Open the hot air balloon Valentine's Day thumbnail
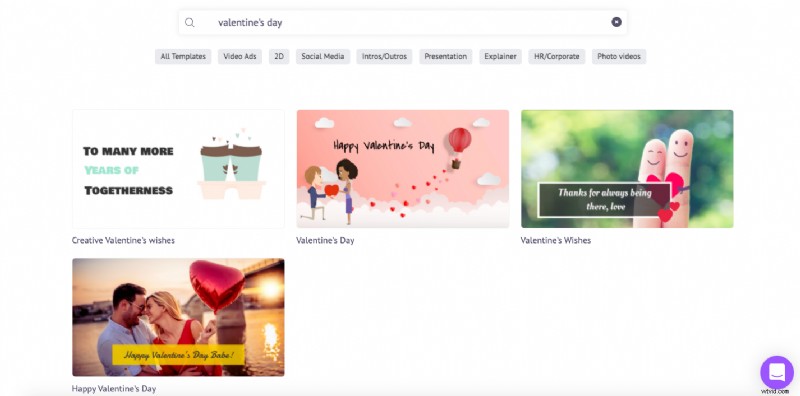This screenshot has width=800, height=396. pyautogui.click(x=403, y=169)
